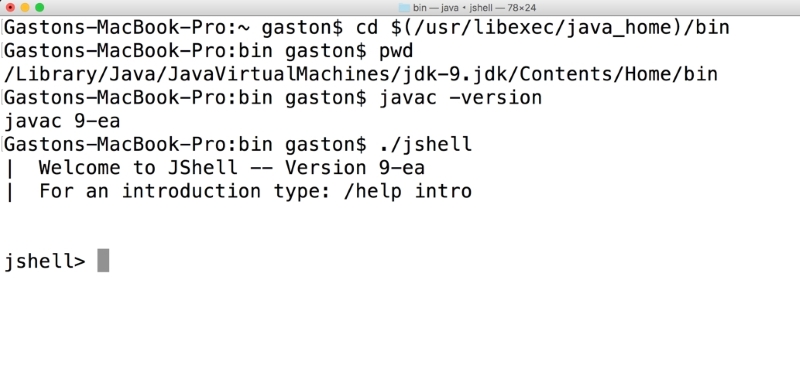Click the '78×24' size label in title

coord(521,8)
